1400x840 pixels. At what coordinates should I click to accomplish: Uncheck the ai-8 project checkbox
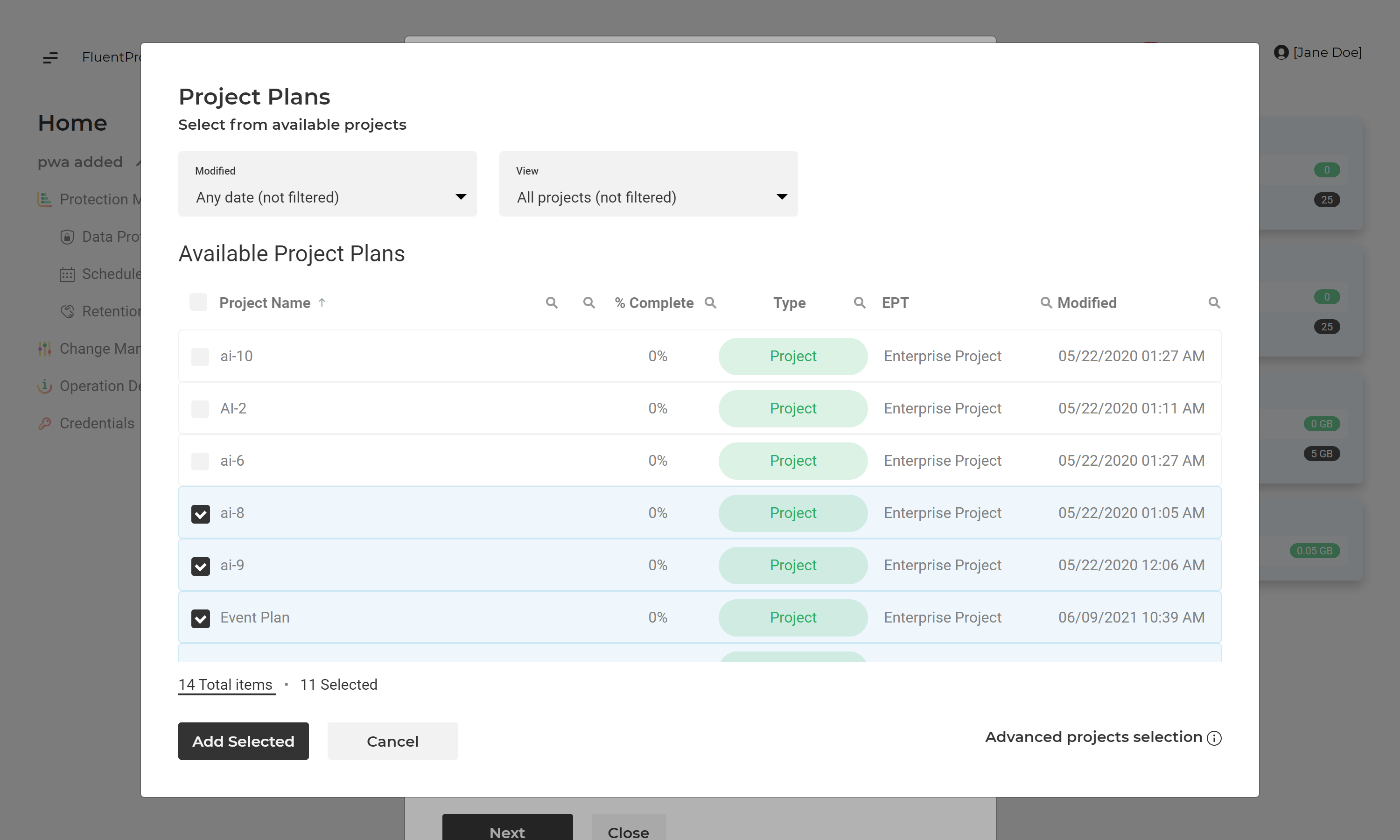(x=200, y=514)
